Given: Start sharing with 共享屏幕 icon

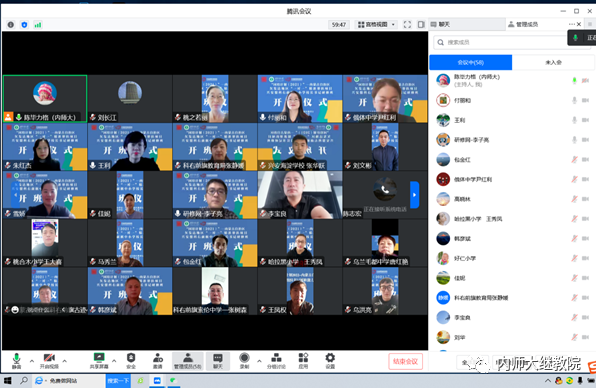Looking at the screenshot, I should coord(99,361).
